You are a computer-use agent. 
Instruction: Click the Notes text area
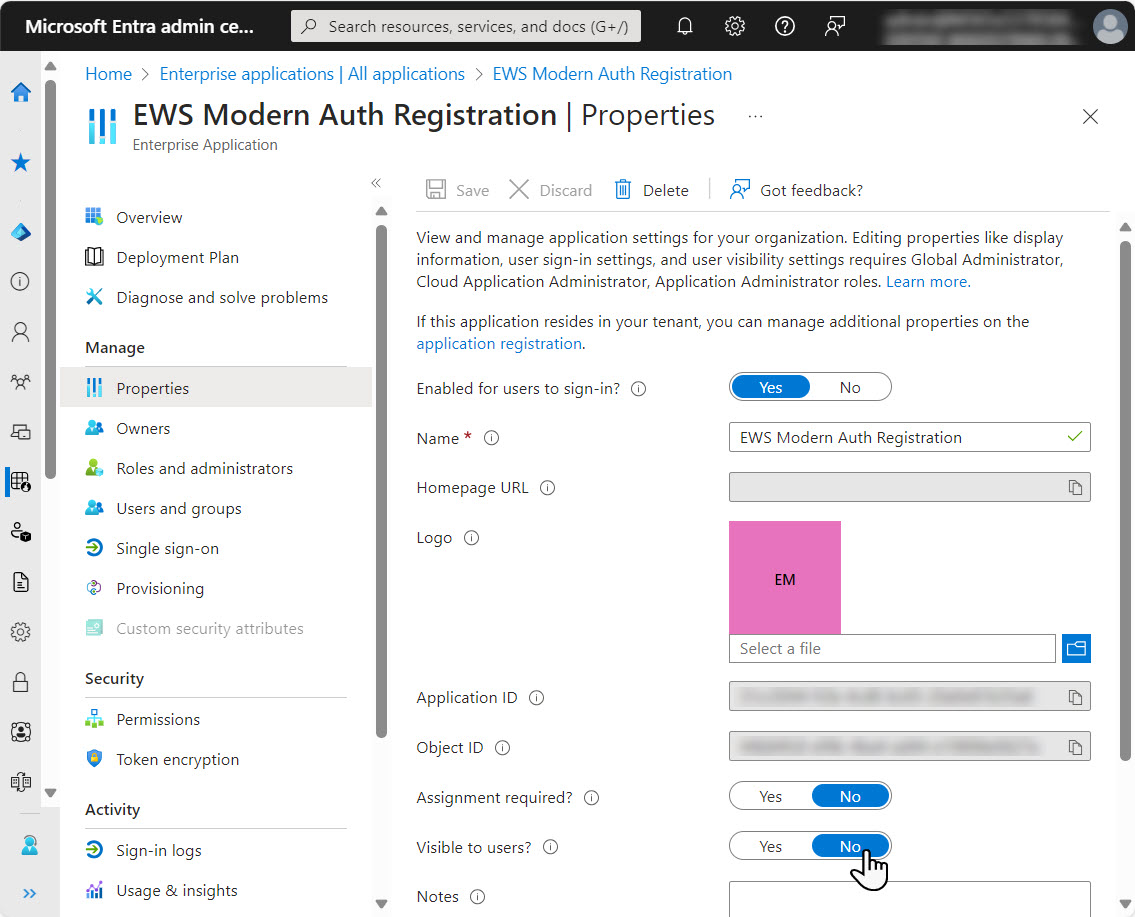909,899
